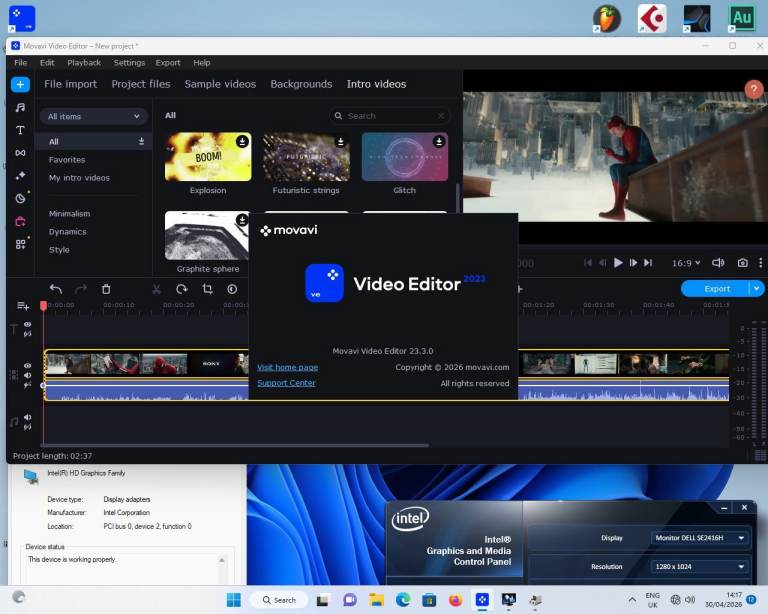
Task: Download the Explosion intro video
Action: pyautogui.click(x=242, y=142)
